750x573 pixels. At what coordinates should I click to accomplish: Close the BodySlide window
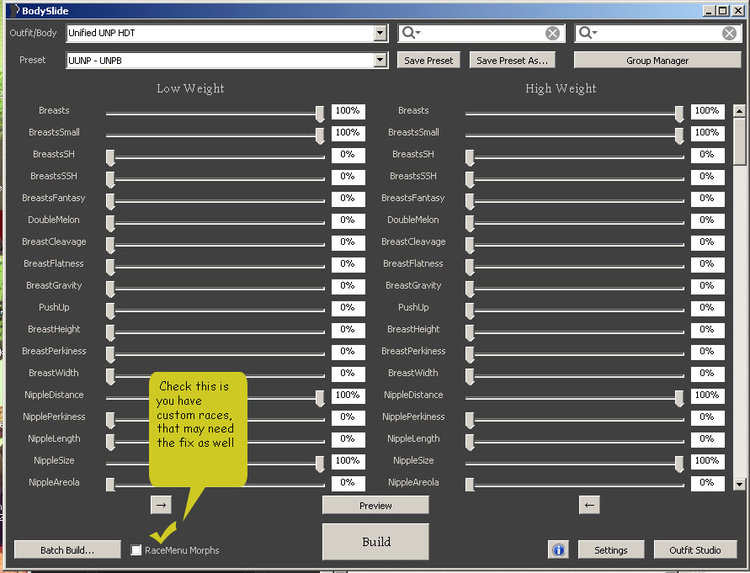738,11
